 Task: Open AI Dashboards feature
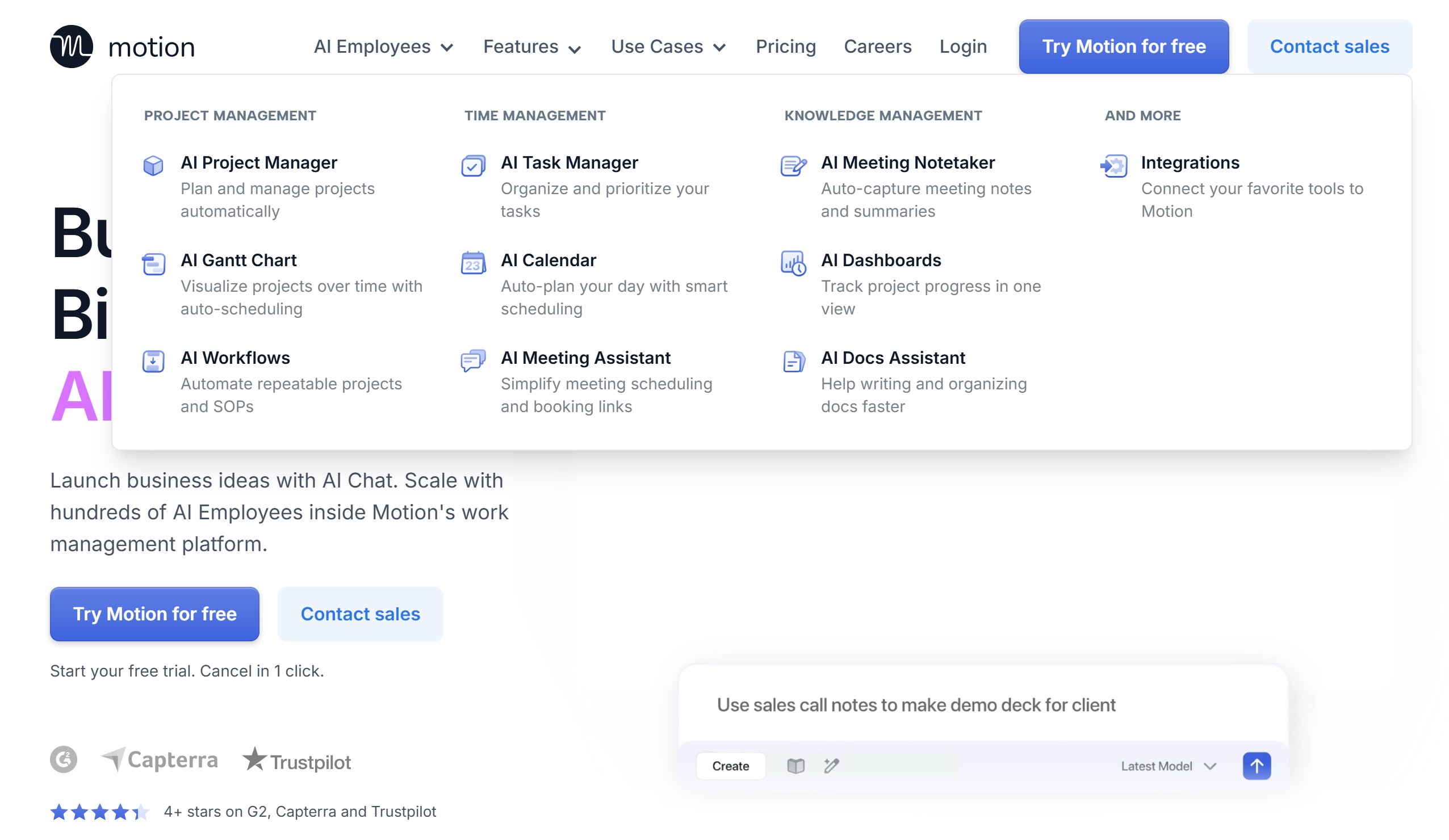(924, 284)
